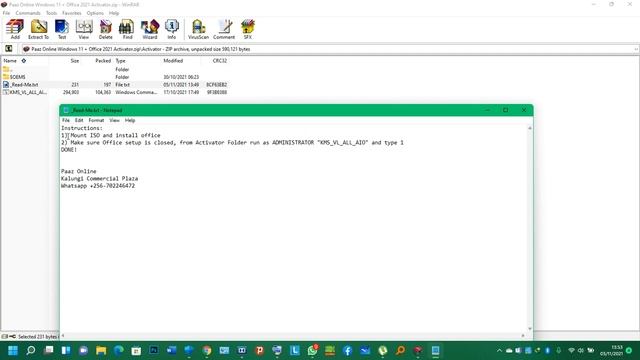
Task: Click the Info toolbar icon
Action: point(171,29)
